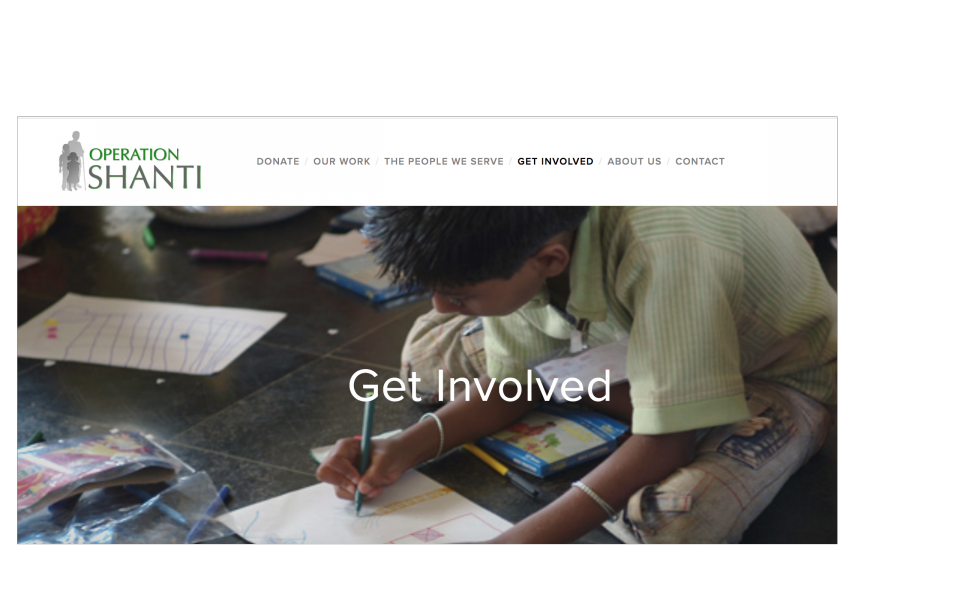Click the gray silhouette figure logo icon
This screenshot has height=600, width=960.
(72, 161)
